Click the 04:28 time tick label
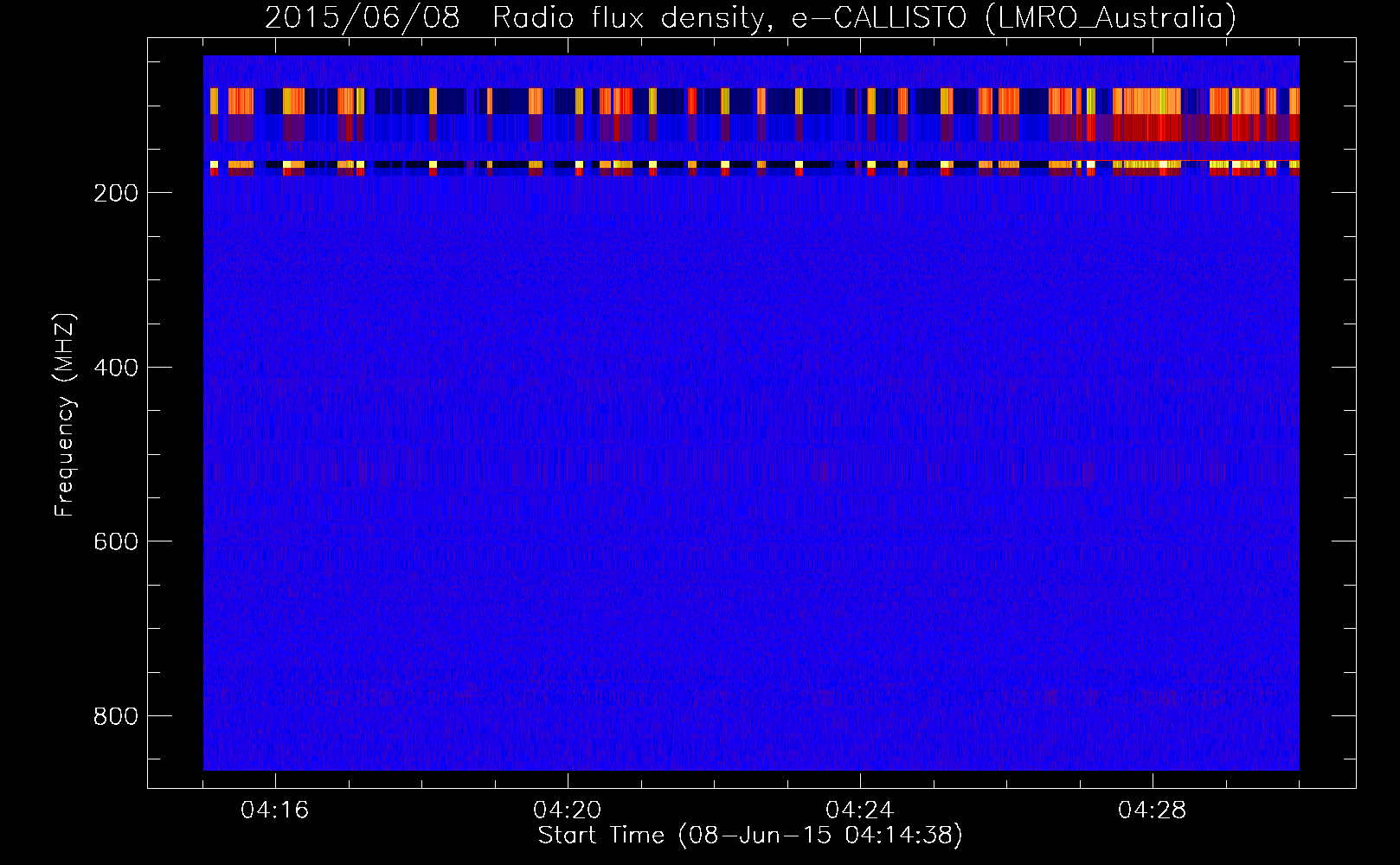Viewport: 1400px width, 865px height. tap(1153, 811)
